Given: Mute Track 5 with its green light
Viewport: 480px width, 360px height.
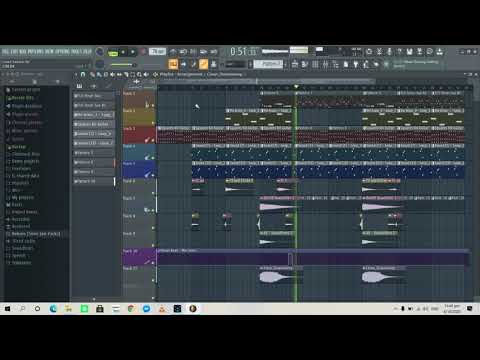Looking at the screenshot, I should point(153,175).
